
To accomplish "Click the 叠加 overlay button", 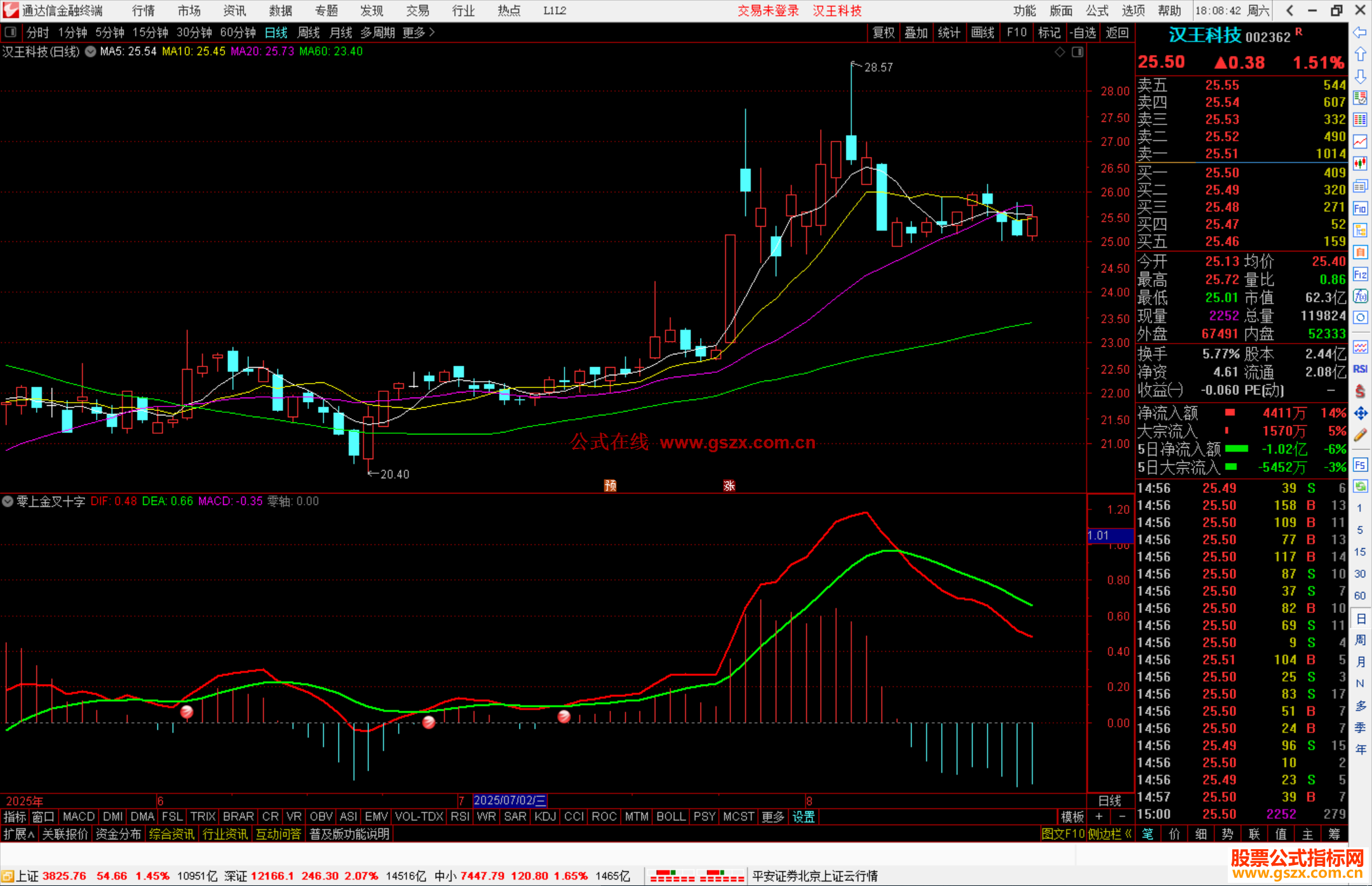I will 917,32.
